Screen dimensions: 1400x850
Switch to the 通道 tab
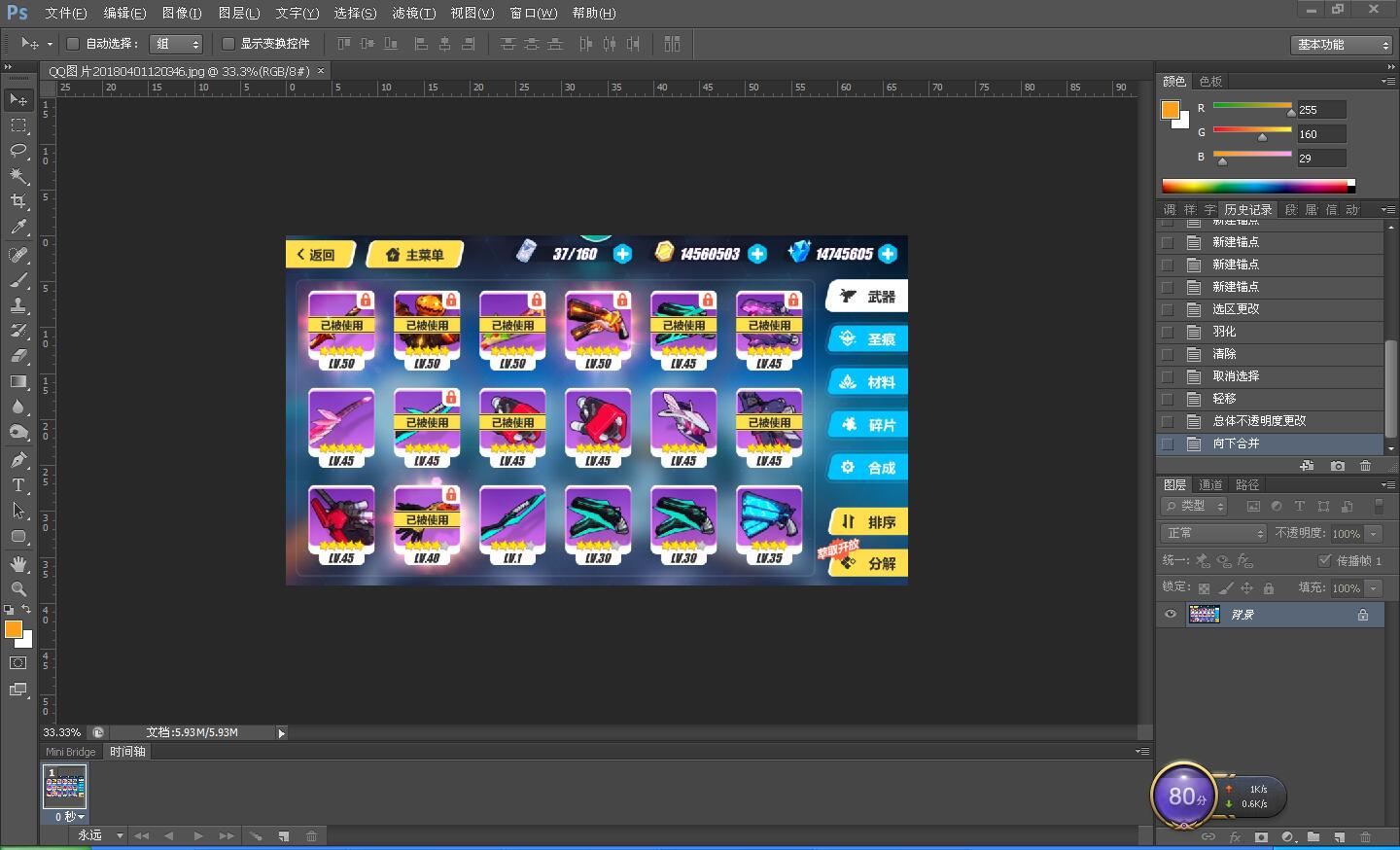[1210, 484]
